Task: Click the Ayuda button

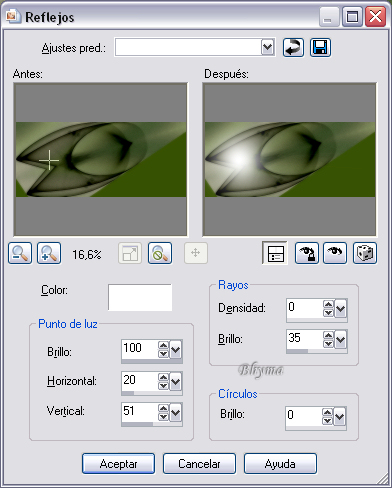Action: click(280, 464)
